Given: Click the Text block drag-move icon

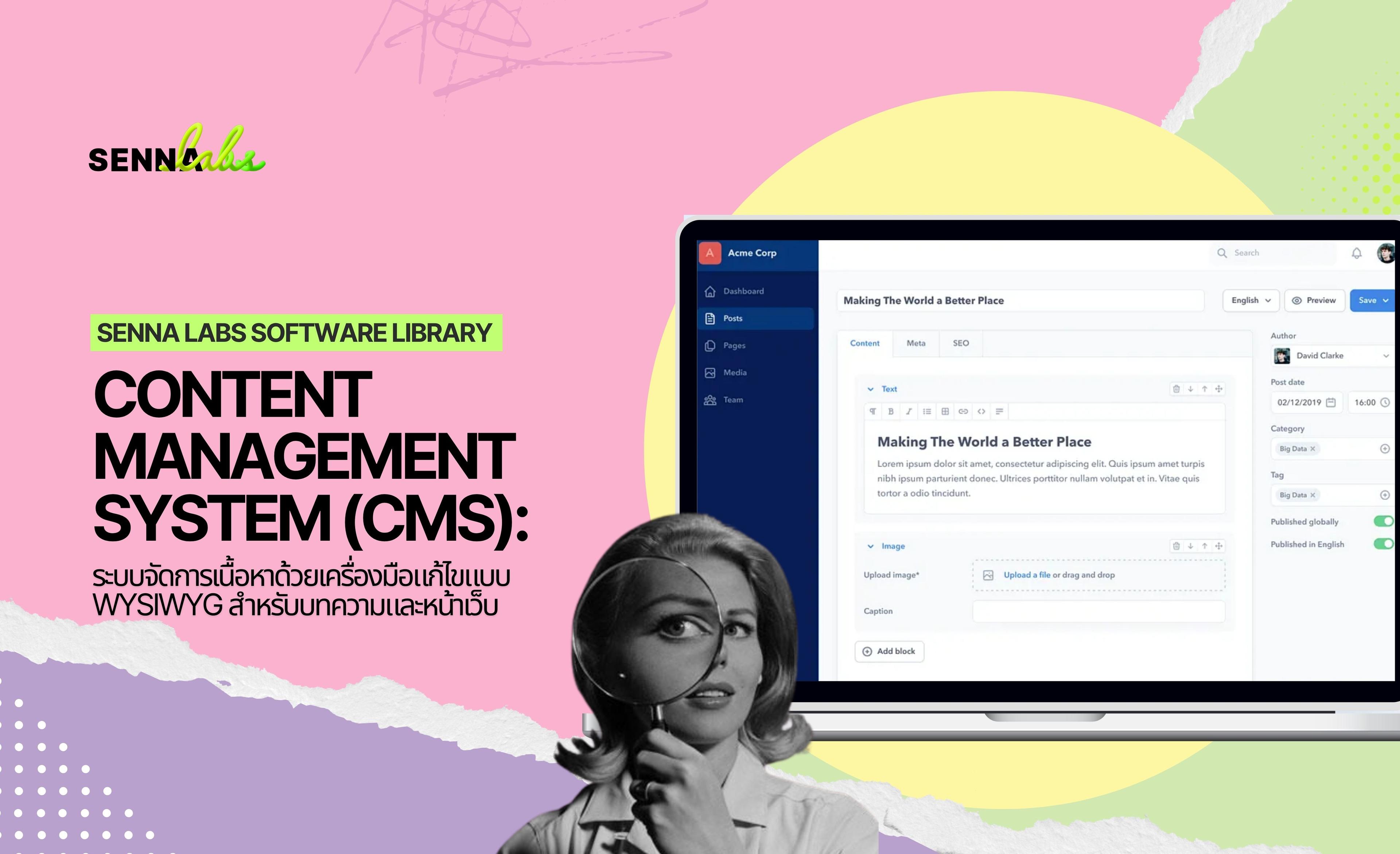Looking at the screenshot, I should click(x=1219, y=389).
